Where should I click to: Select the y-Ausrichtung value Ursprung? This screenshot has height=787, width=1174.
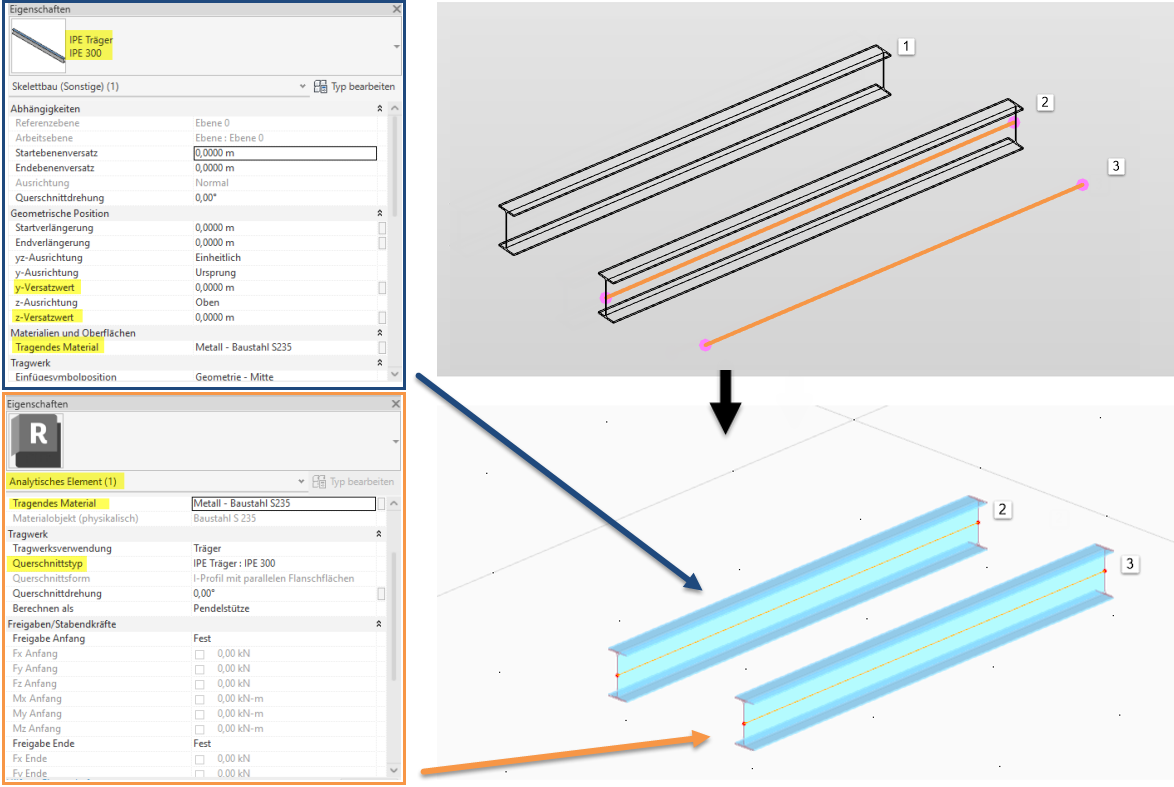[216, 273]
